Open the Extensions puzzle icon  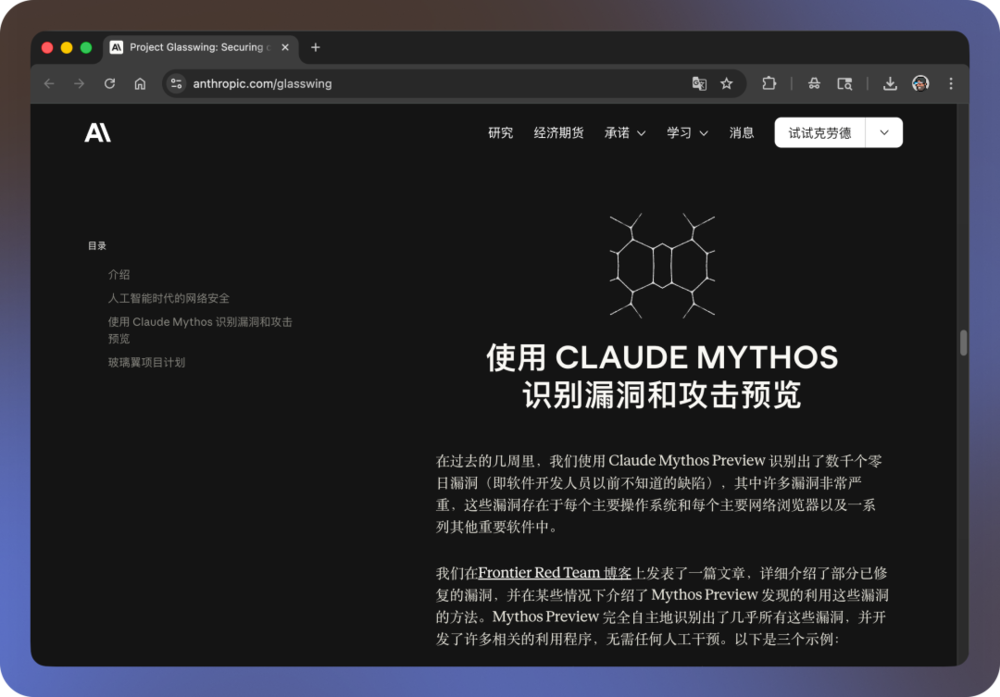click(769, 84)
